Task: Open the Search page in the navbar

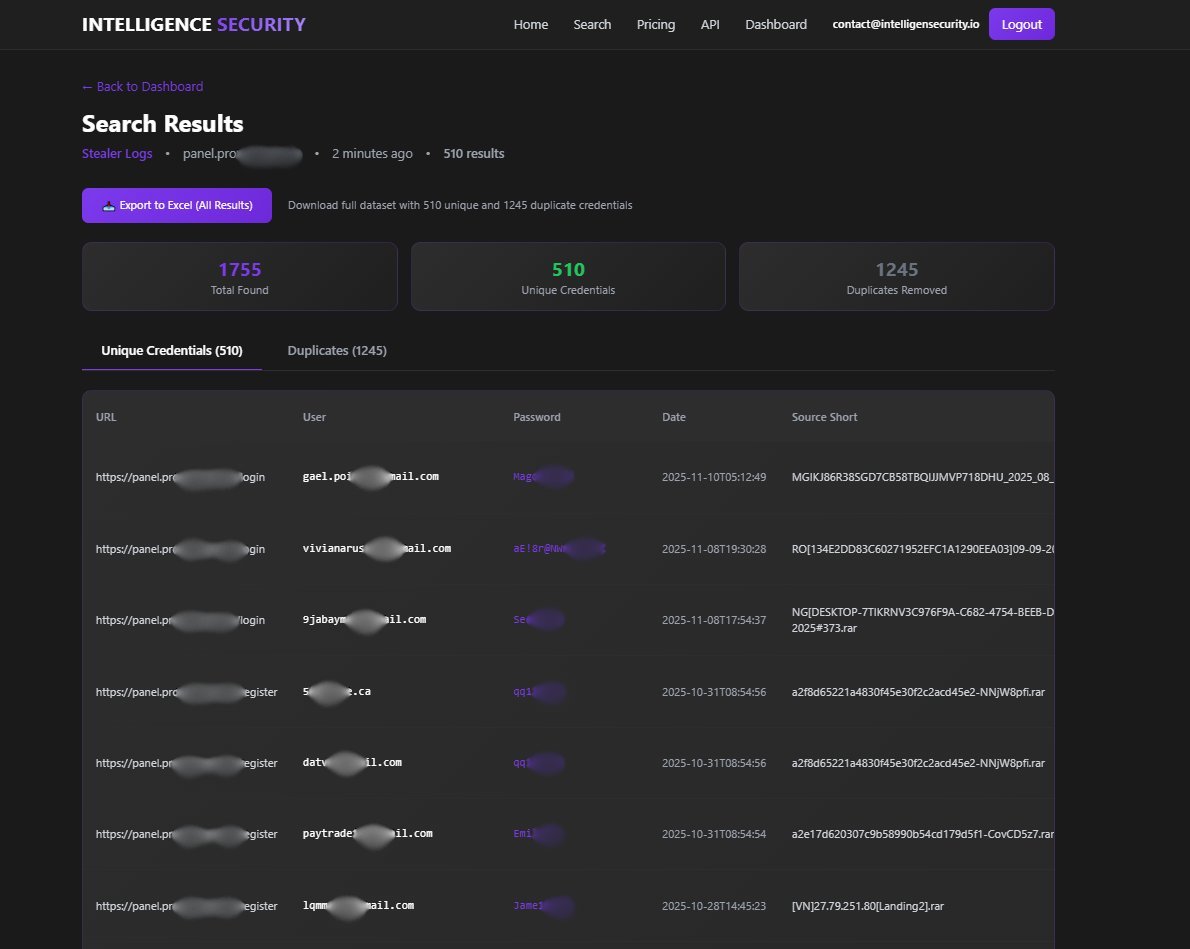Action: pos(592,24)
